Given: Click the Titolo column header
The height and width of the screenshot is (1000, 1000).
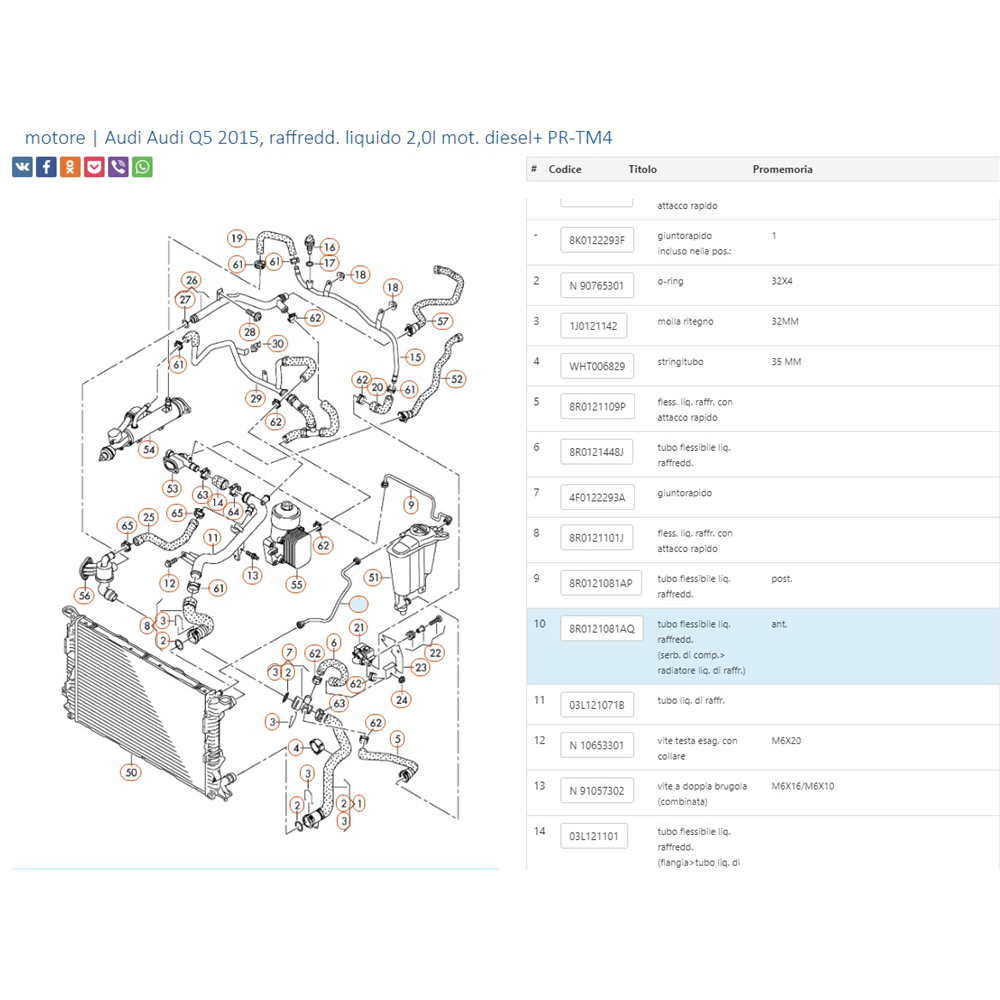Looking at the screenshot, I should coord(642,169).
